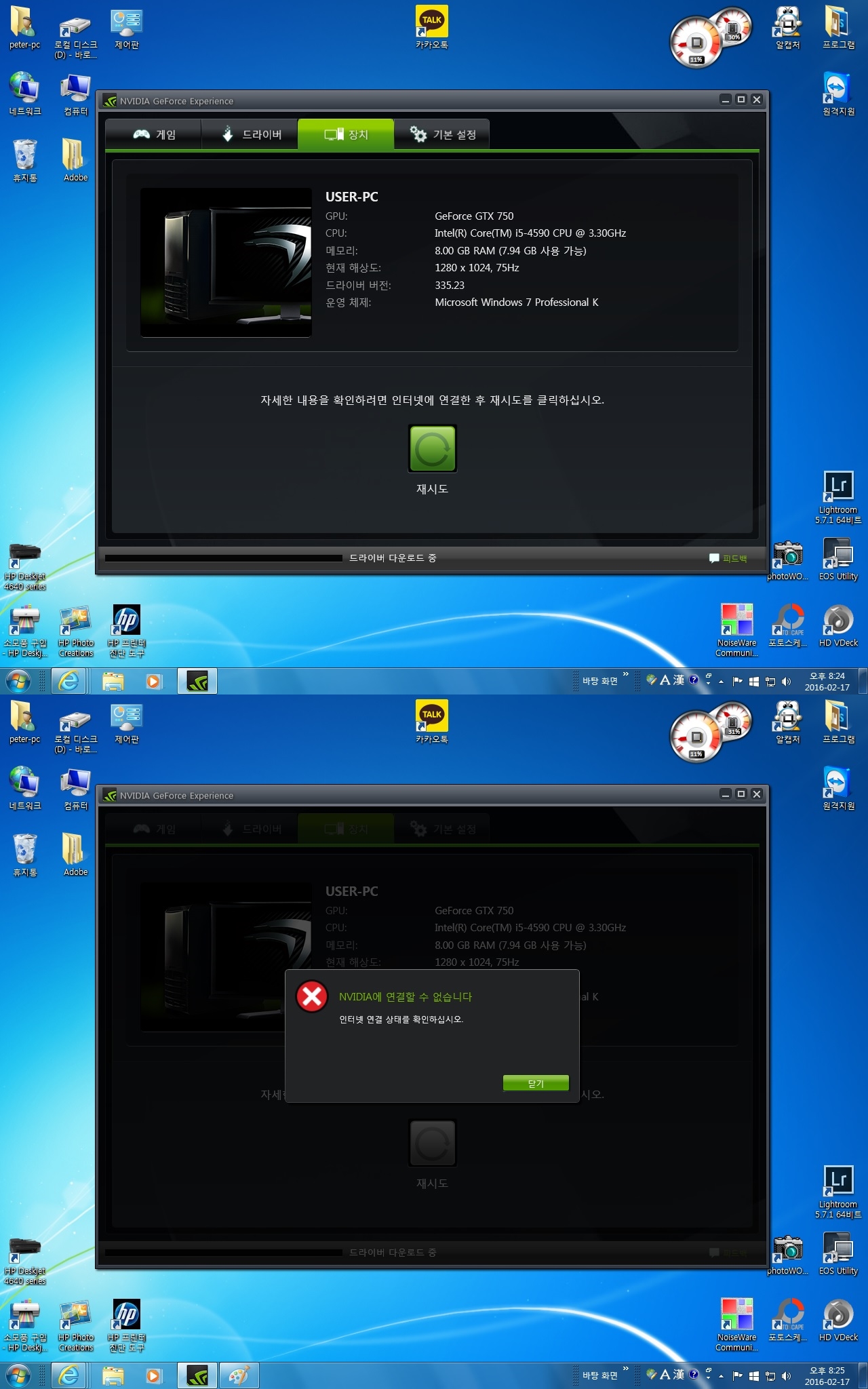Open clock showing 오후 8:25
The width and height of the screenshot is (868, 1389).
(x=827, y=1375)
